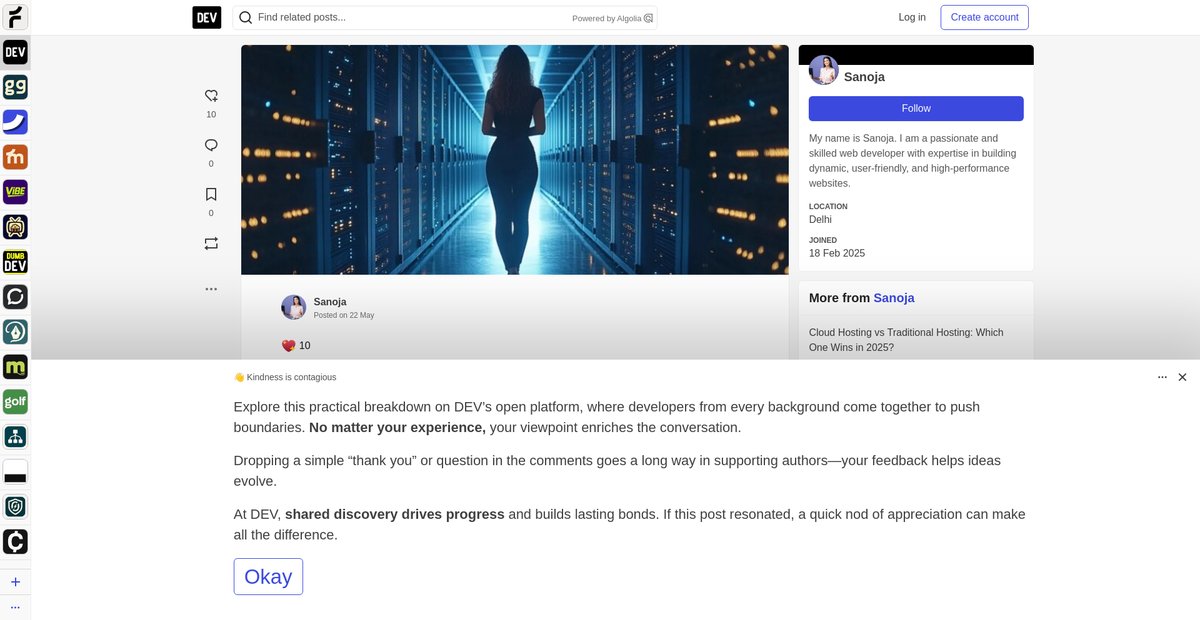The width and height of the screenshot is (1200, 620).
Task: Open the dark circle-arrow community icon
Action: point(15,297)
